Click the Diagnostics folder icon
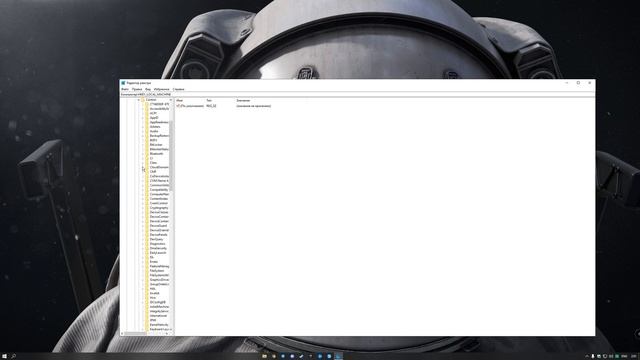Screen dimensions: 640x360 tap(147, 244)
